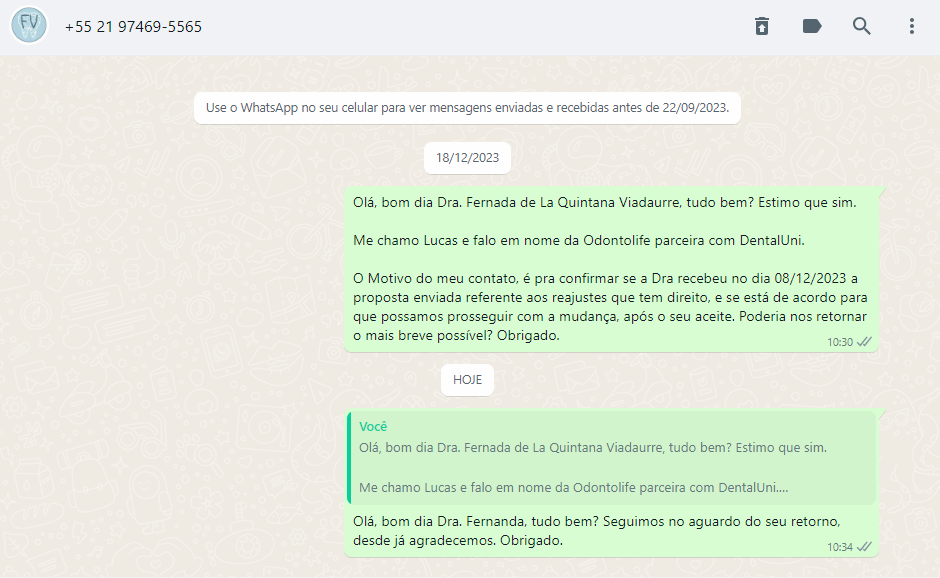Click the read checkmarks on the 10:34 message
The height and width of the screenshot is (578, 940).
(864, 547)
